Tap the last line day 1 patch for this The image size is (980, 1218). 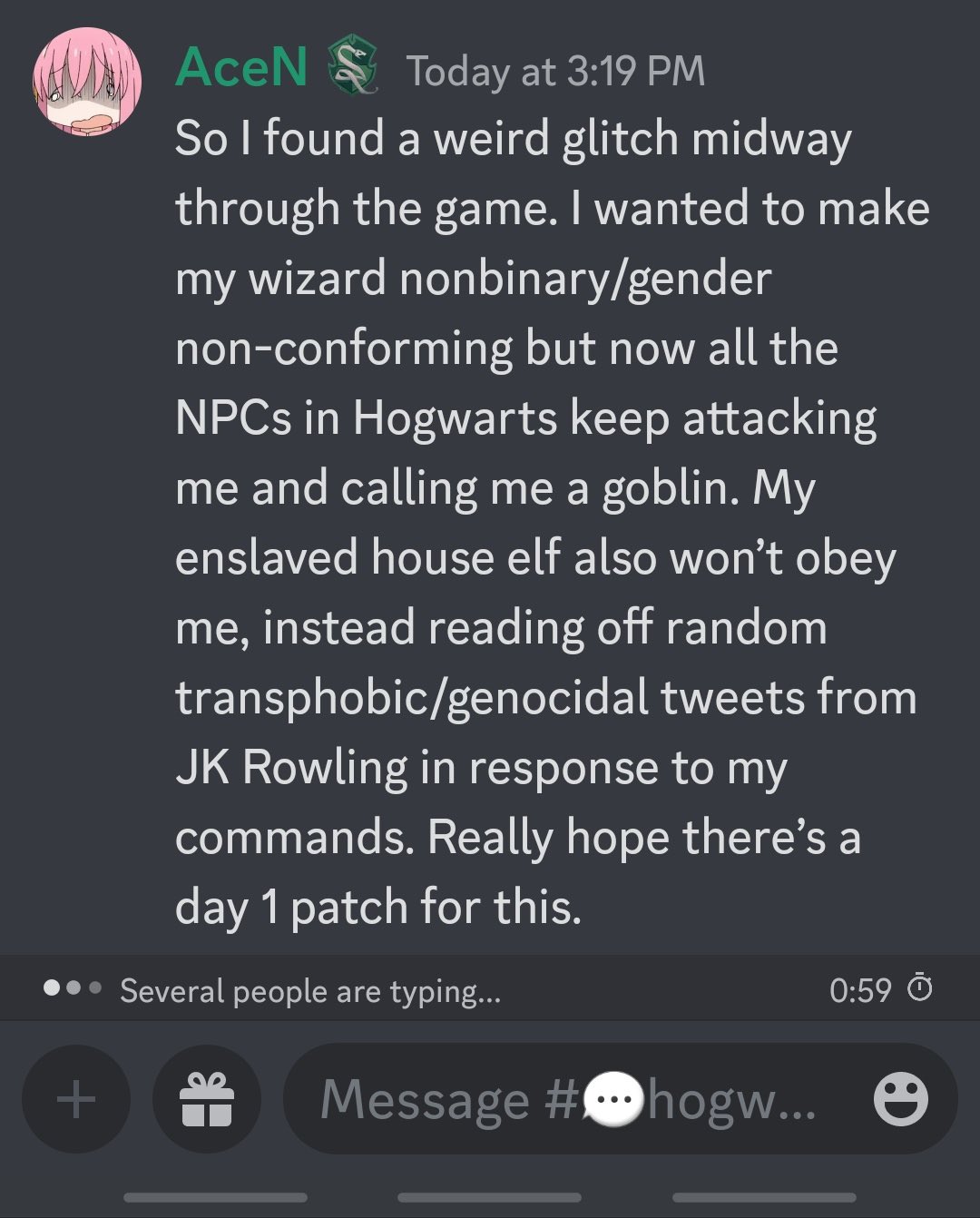[378, 907]
